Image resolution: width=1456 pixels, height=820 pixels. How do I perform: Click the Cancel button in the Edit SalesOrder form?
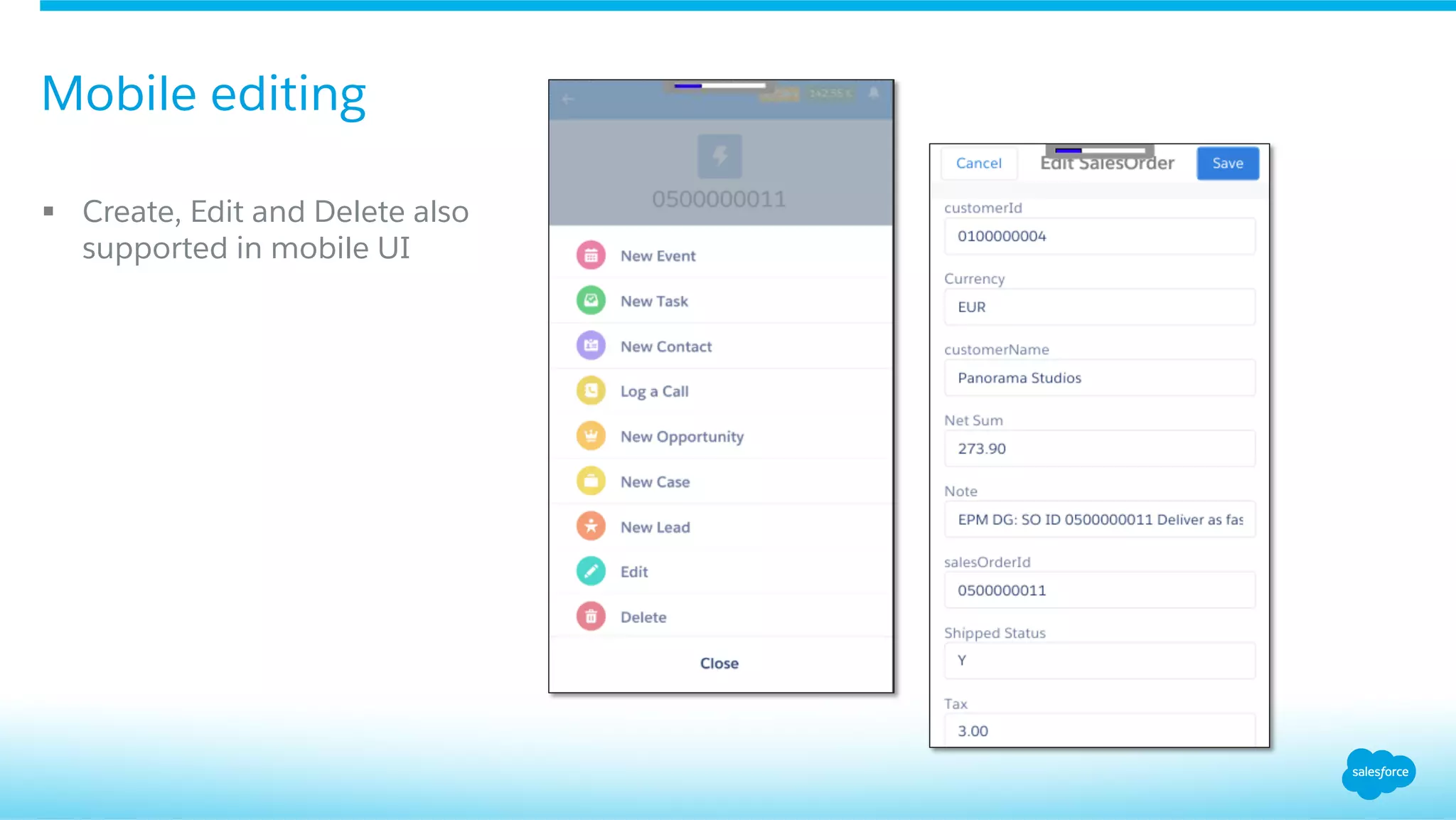coord(978,164)
